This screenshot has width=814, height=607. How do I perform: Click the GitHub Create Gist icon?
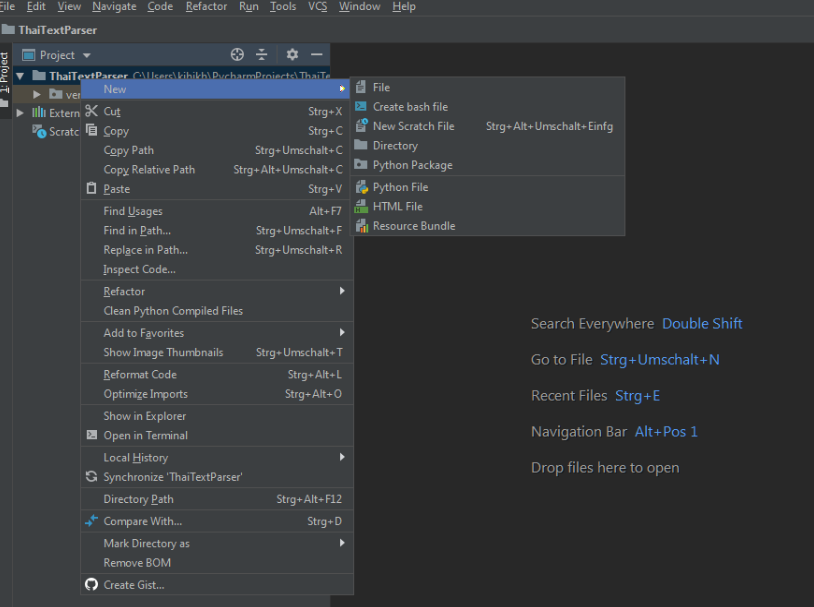point(91,584)
